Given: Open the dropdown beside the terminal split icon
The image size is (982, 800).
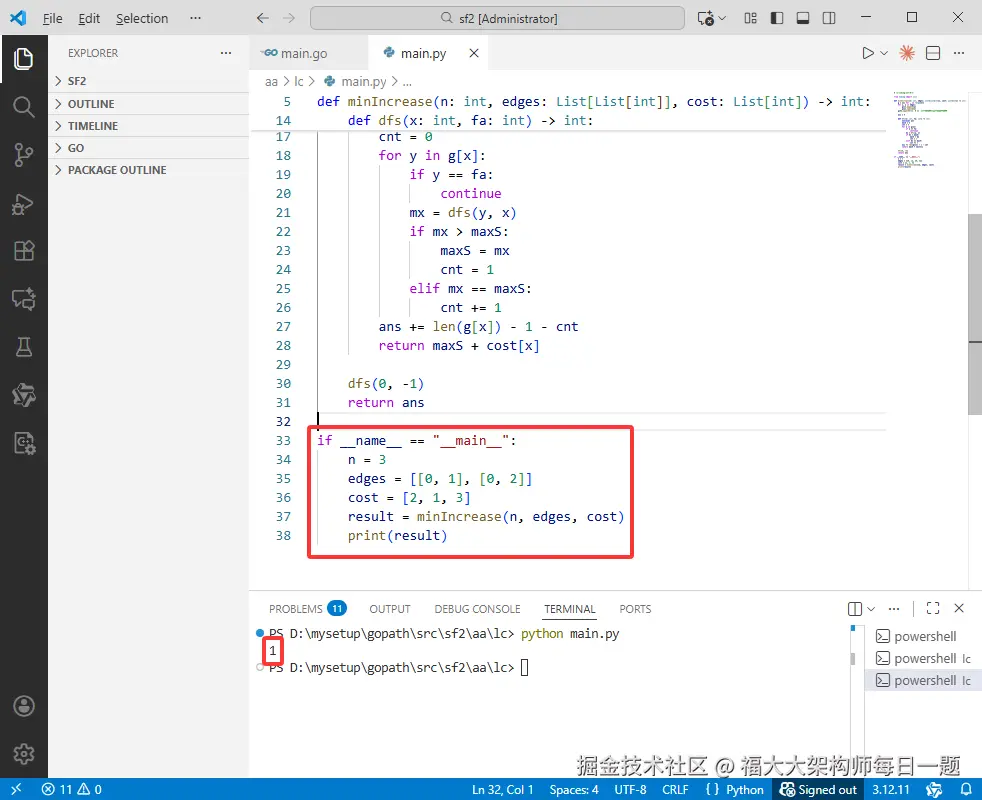Looking at the screenshot, I should tap(871, 609).
